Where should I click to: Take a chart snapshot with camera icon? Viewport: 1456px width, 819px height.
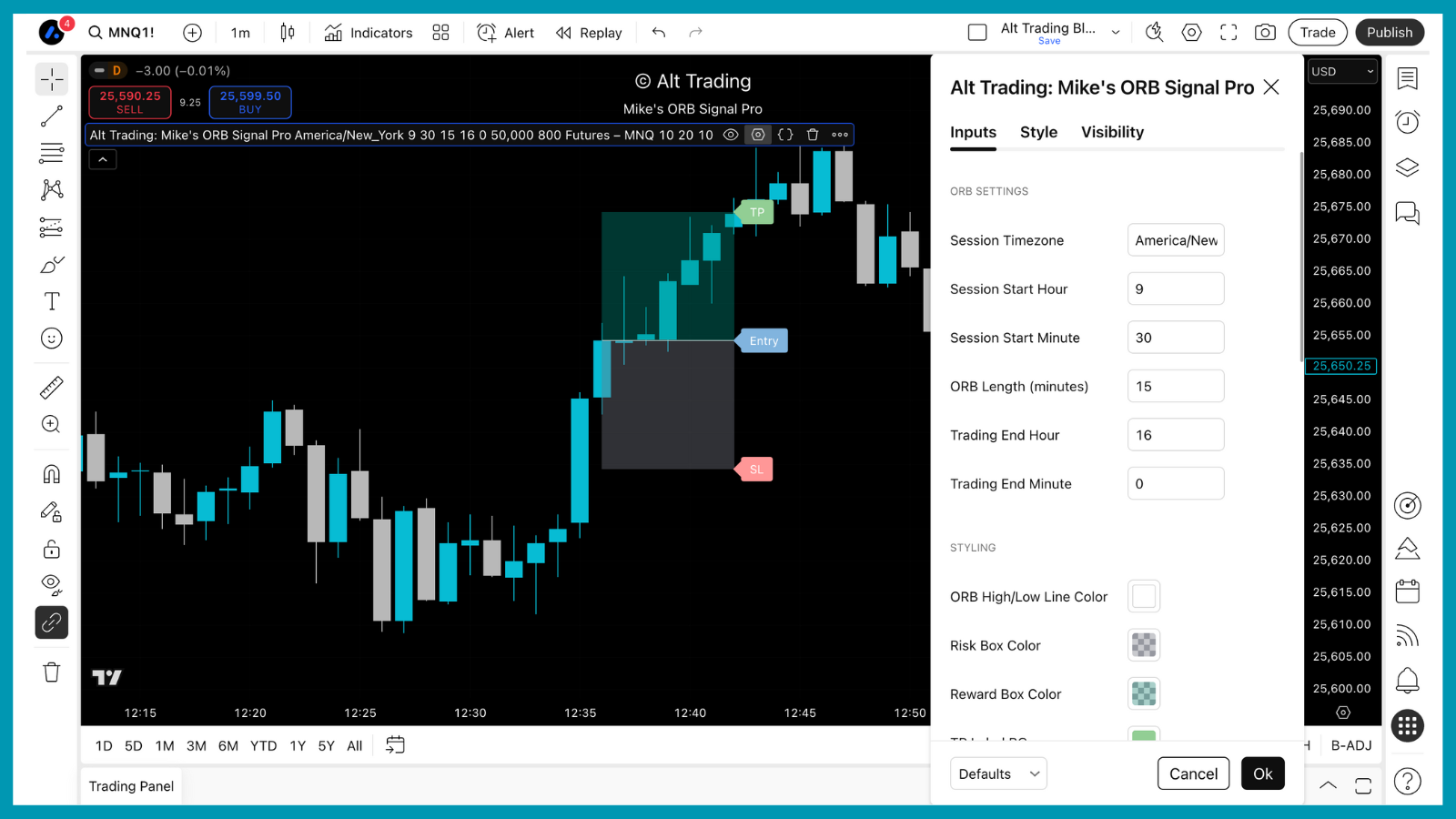coord(1265,33)
